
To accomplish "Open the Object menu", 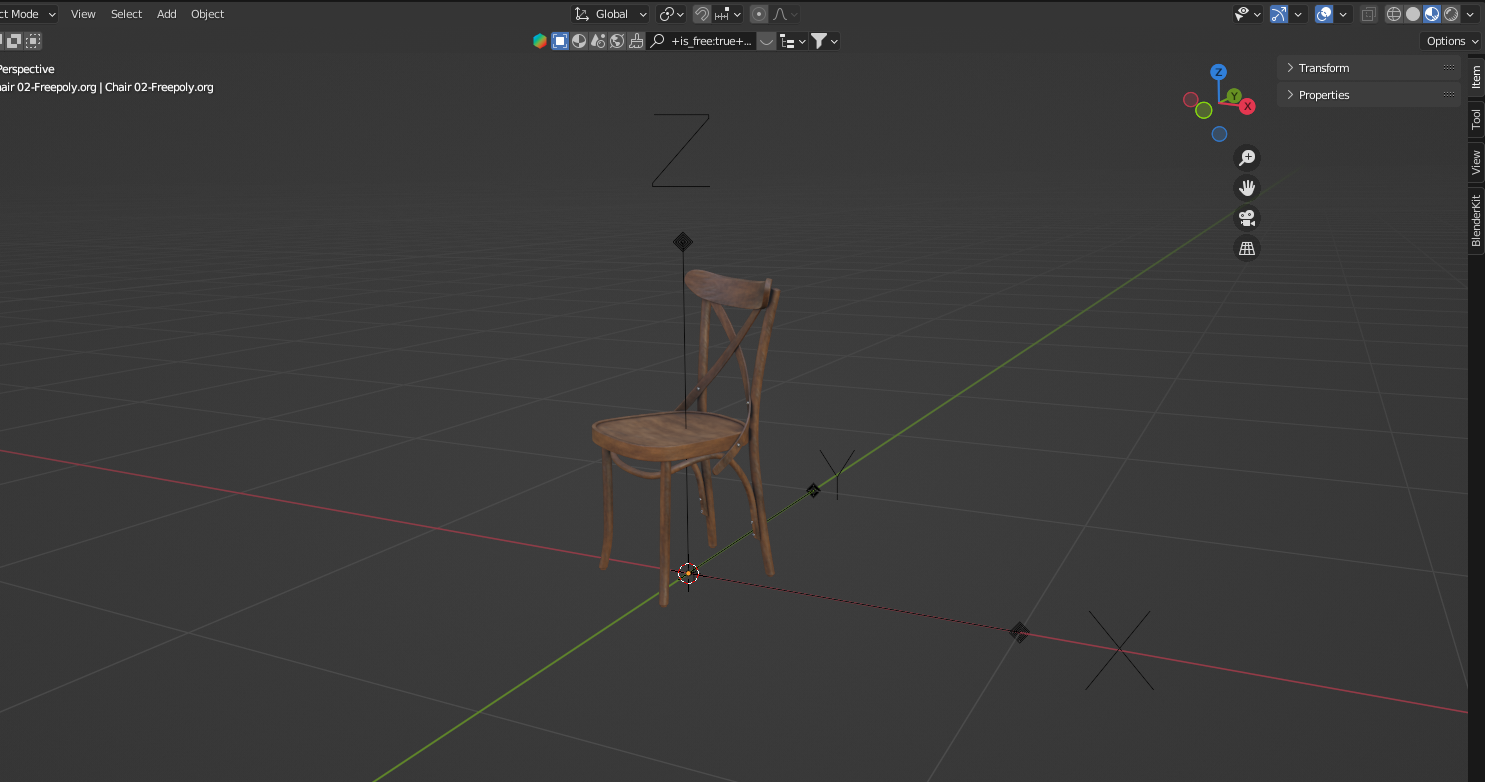I will 207,14.
